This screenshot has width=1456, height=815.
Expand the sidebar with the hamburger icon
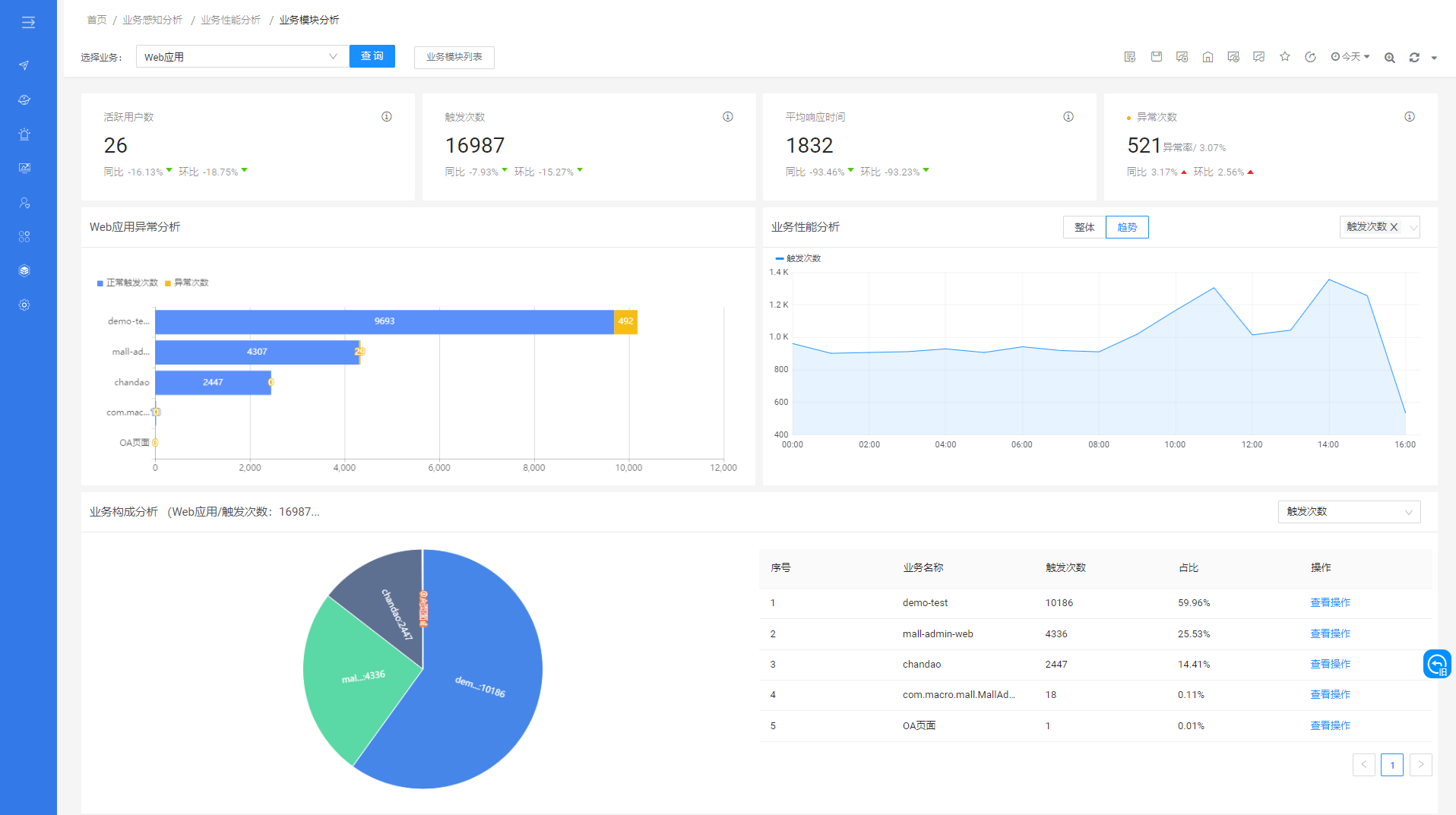click(28, 23)
